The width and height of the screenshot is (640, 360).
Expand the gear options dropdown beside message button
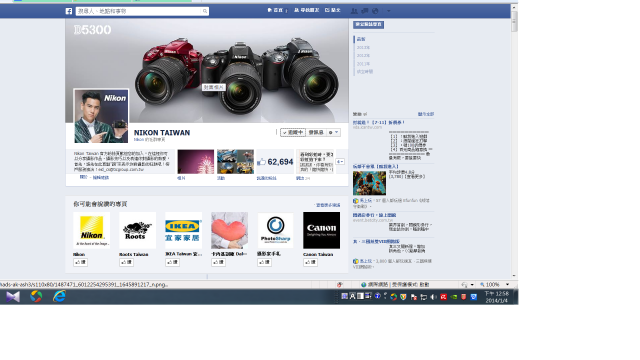[333, 133]
